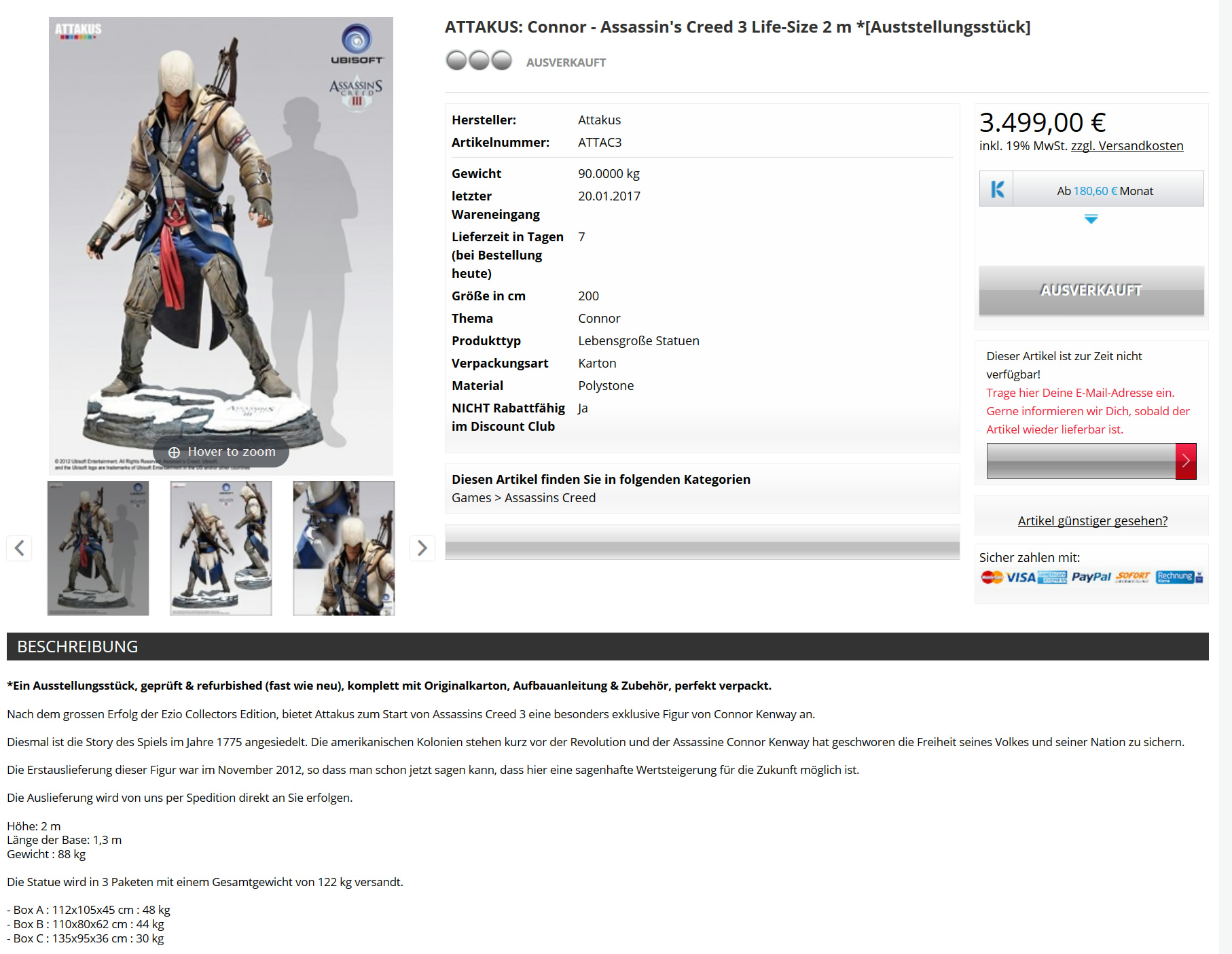
Task: Open the Ab 180,60 € Monat financing box
Action: (x=1091, y=189)
